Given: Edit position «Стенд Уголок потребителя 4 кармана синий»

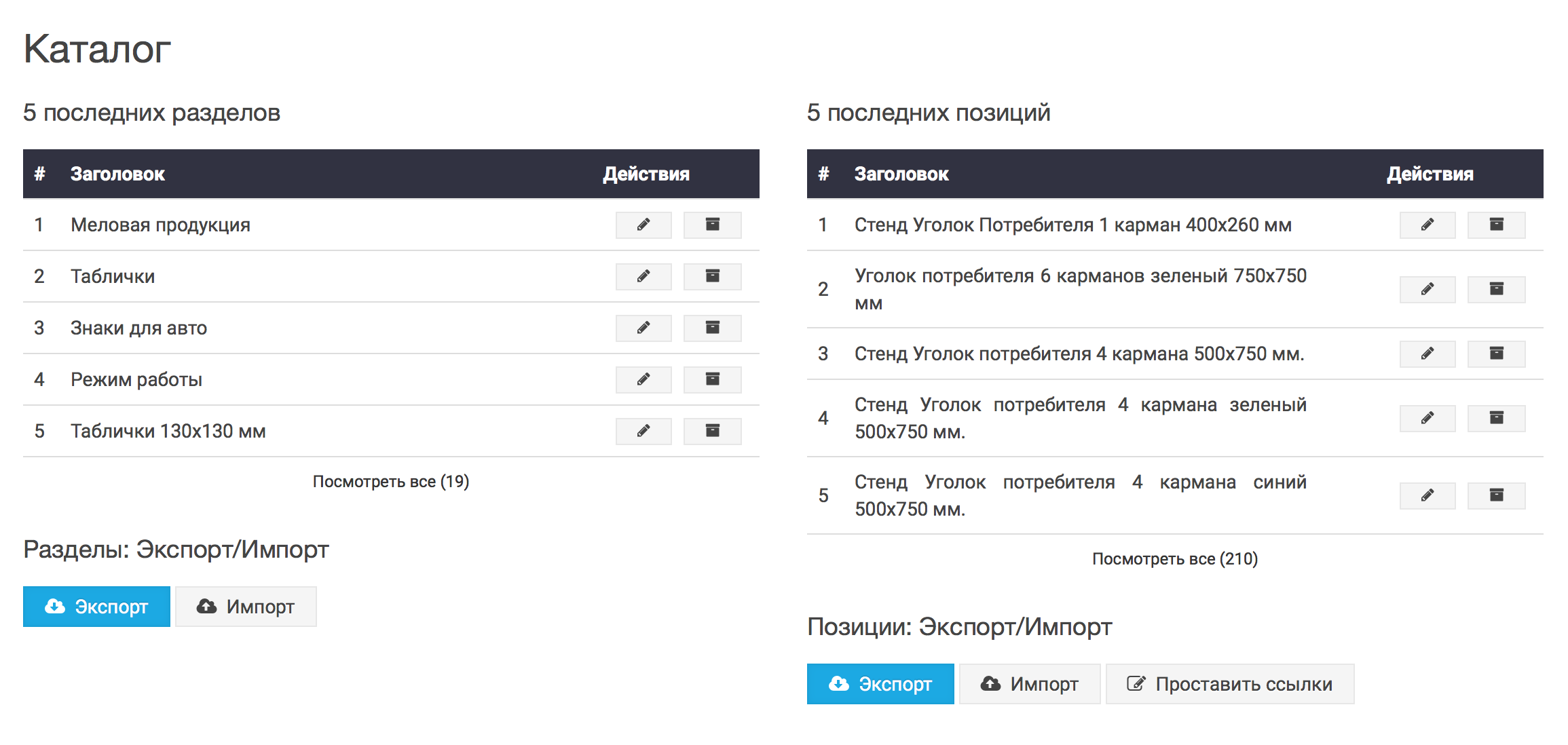Looking at the screenshot, I should coord(1427,495).
